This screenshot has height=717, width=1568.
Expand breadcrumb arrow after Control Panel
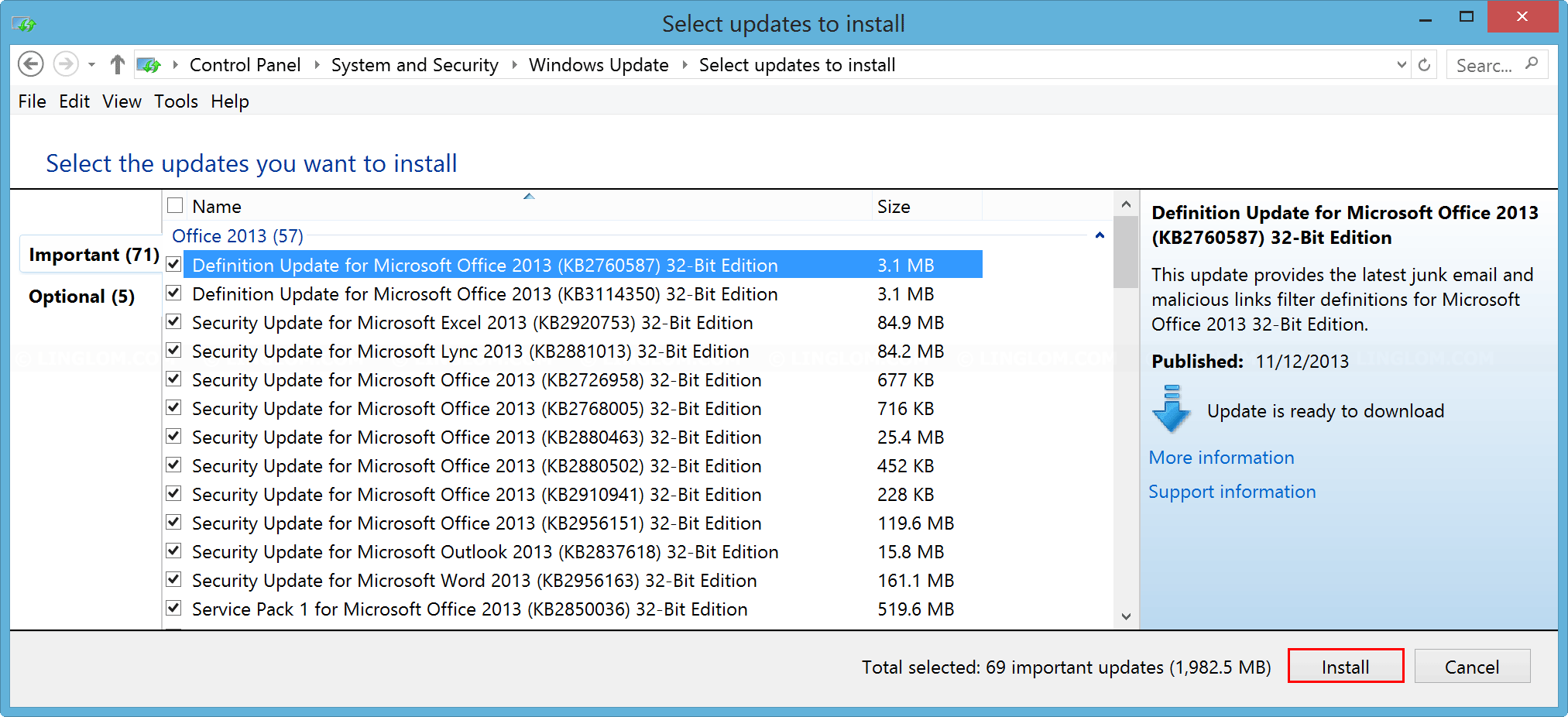click(x=317, y=65)
